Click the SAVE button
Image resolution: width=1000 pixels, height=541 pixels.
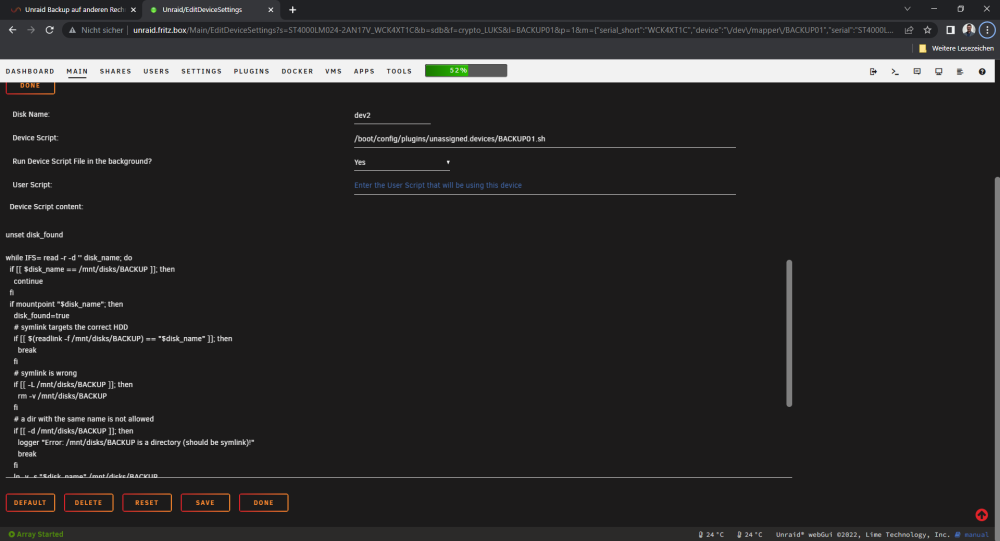pyautogui.click(x=205, y=503)
